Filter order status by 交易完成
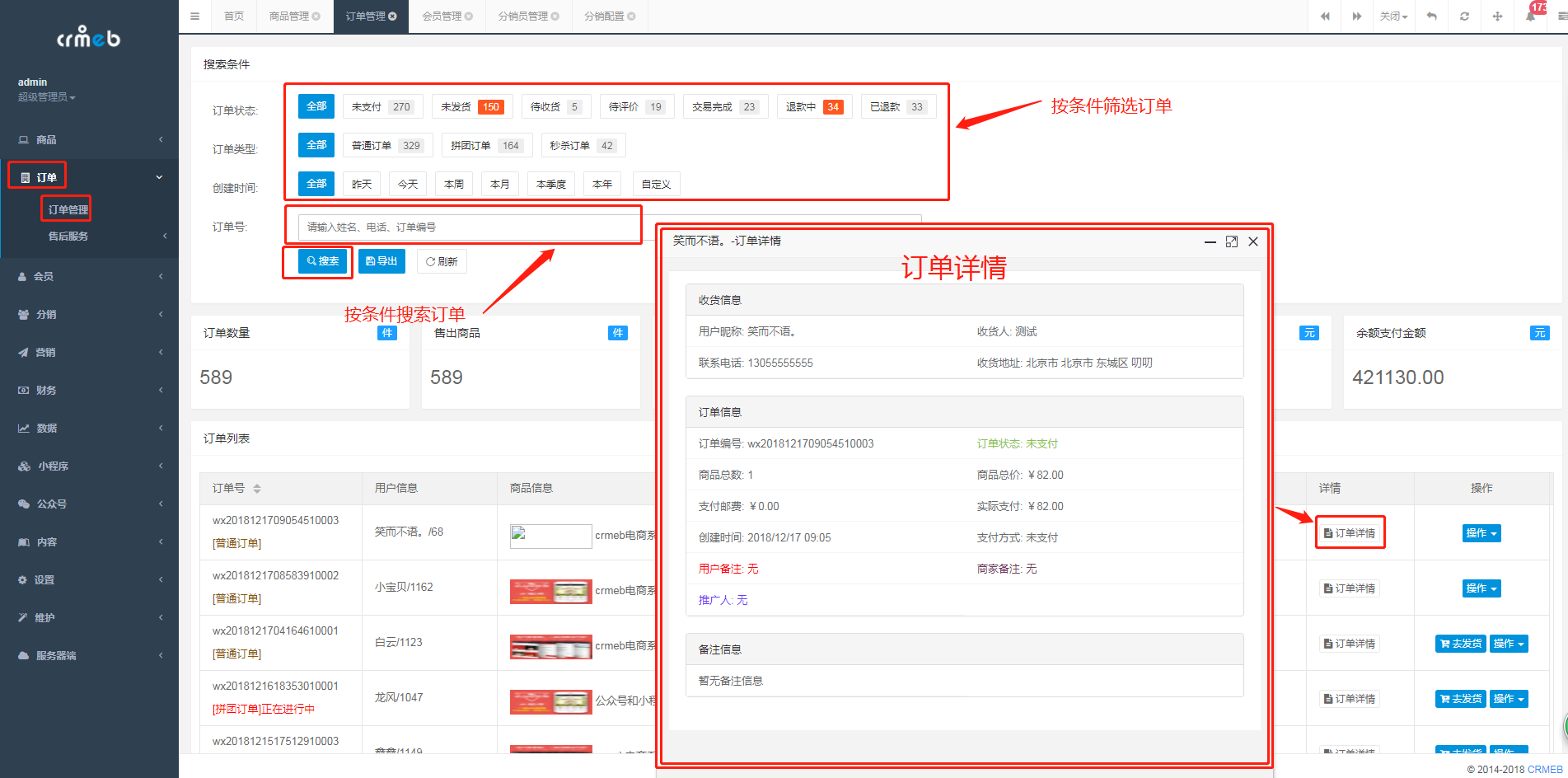Screen dimensions: 1568x778 [x=725, y=107]
